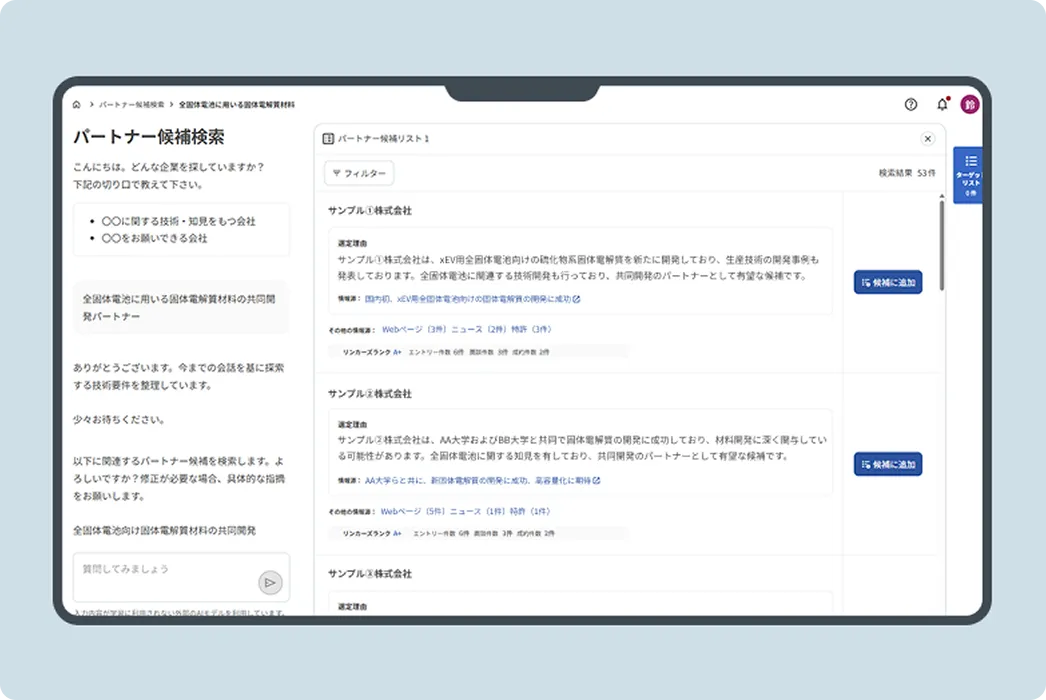
Task: Open the home breadcrumb icon
Action: [78, 104]
